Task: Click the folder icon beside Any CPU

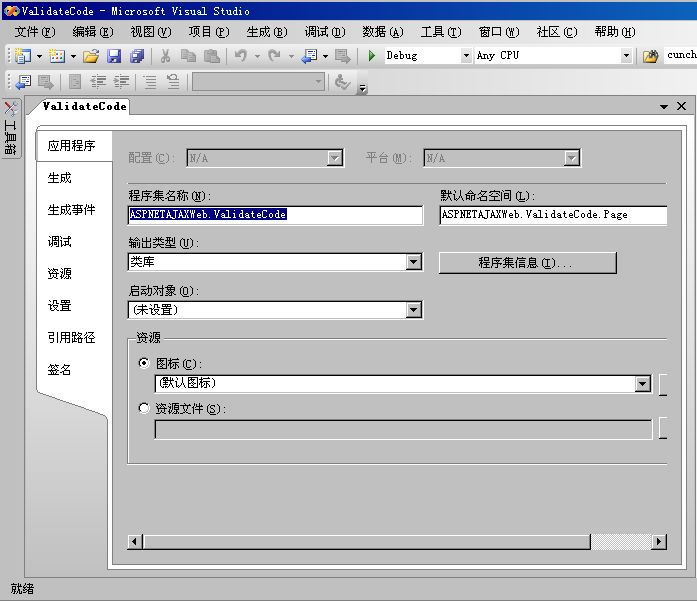Action: 650,56
